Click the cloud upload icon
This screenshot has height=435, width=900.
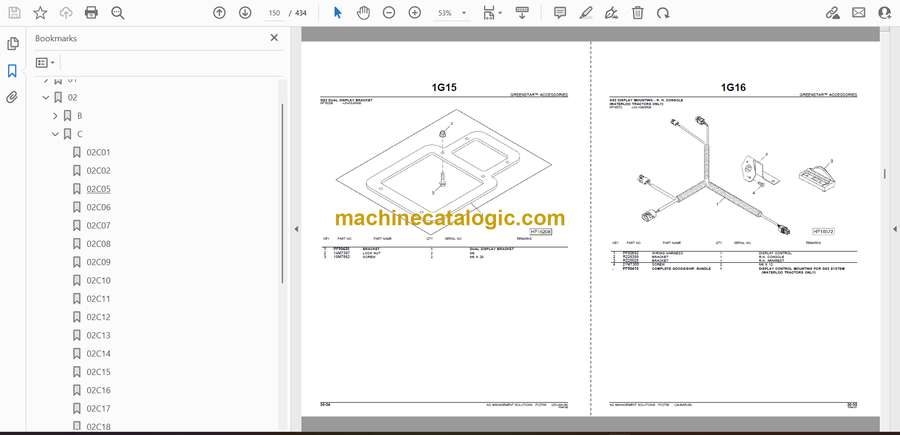point(66,13)
